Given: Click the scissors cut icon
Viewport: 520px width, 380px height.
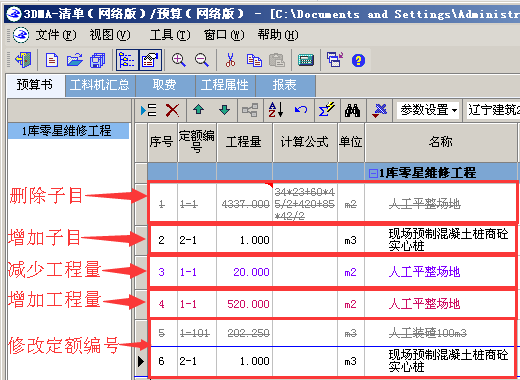Looking at the screenshot, I should [230, 60].
